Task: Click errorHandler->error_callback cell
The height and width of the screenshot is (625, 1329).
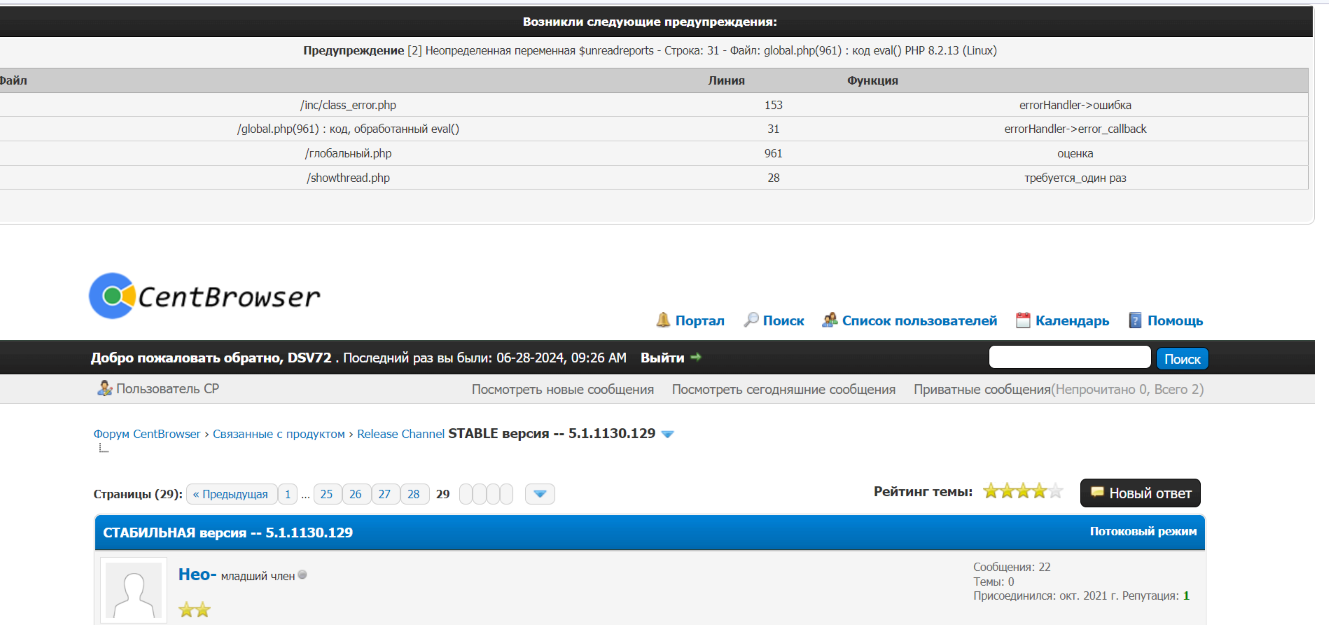Action: click(1075, 129)
